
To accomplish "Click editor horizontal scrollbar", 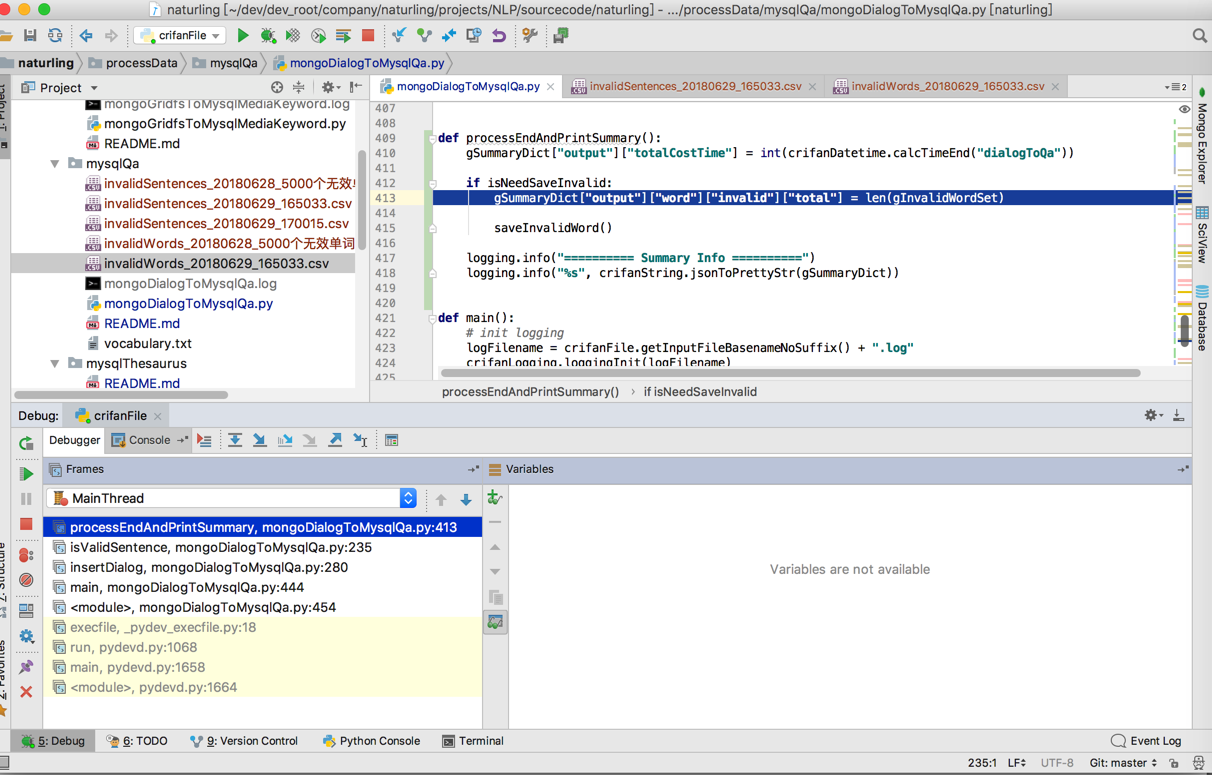I will pos(790,373).
